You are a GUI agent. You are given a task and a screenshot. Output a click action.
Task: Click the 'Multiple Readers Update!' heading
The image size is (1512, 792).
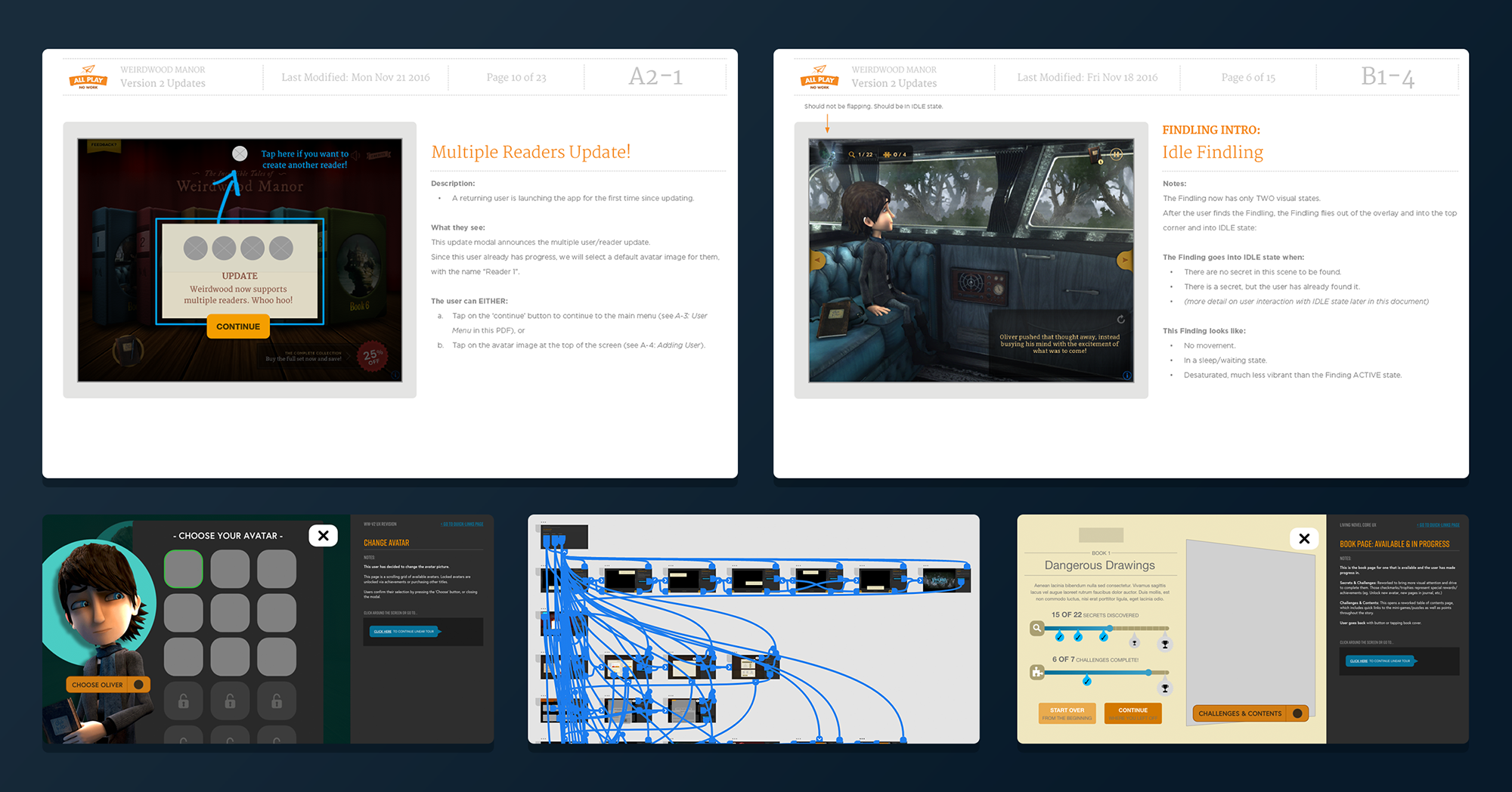point(531,152)
